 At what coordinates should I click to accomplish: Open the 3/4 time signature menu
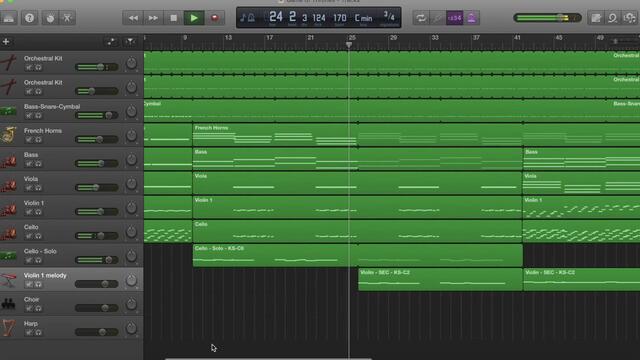[x=389, y=17]
